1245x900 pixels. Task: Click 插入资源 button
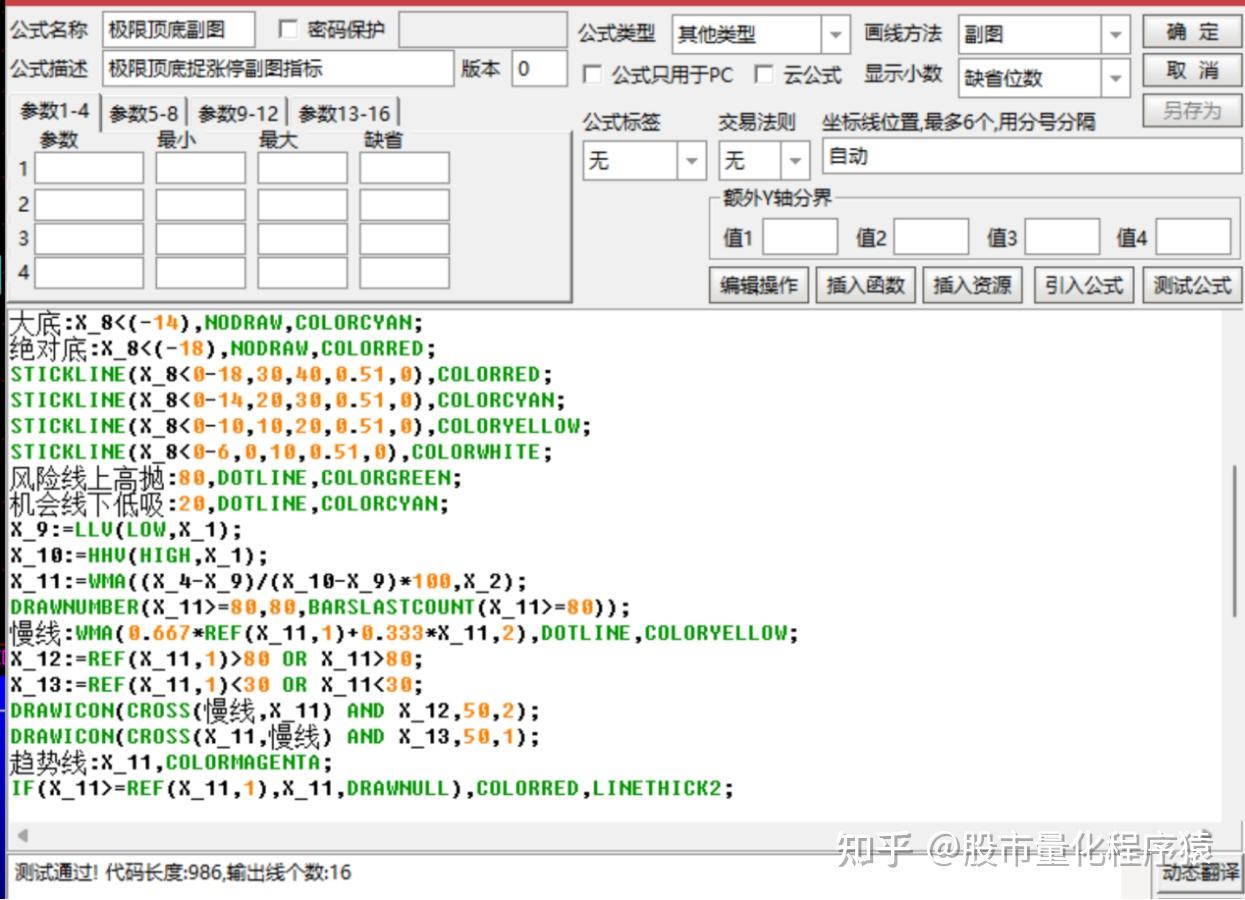(x=972, y=285)
